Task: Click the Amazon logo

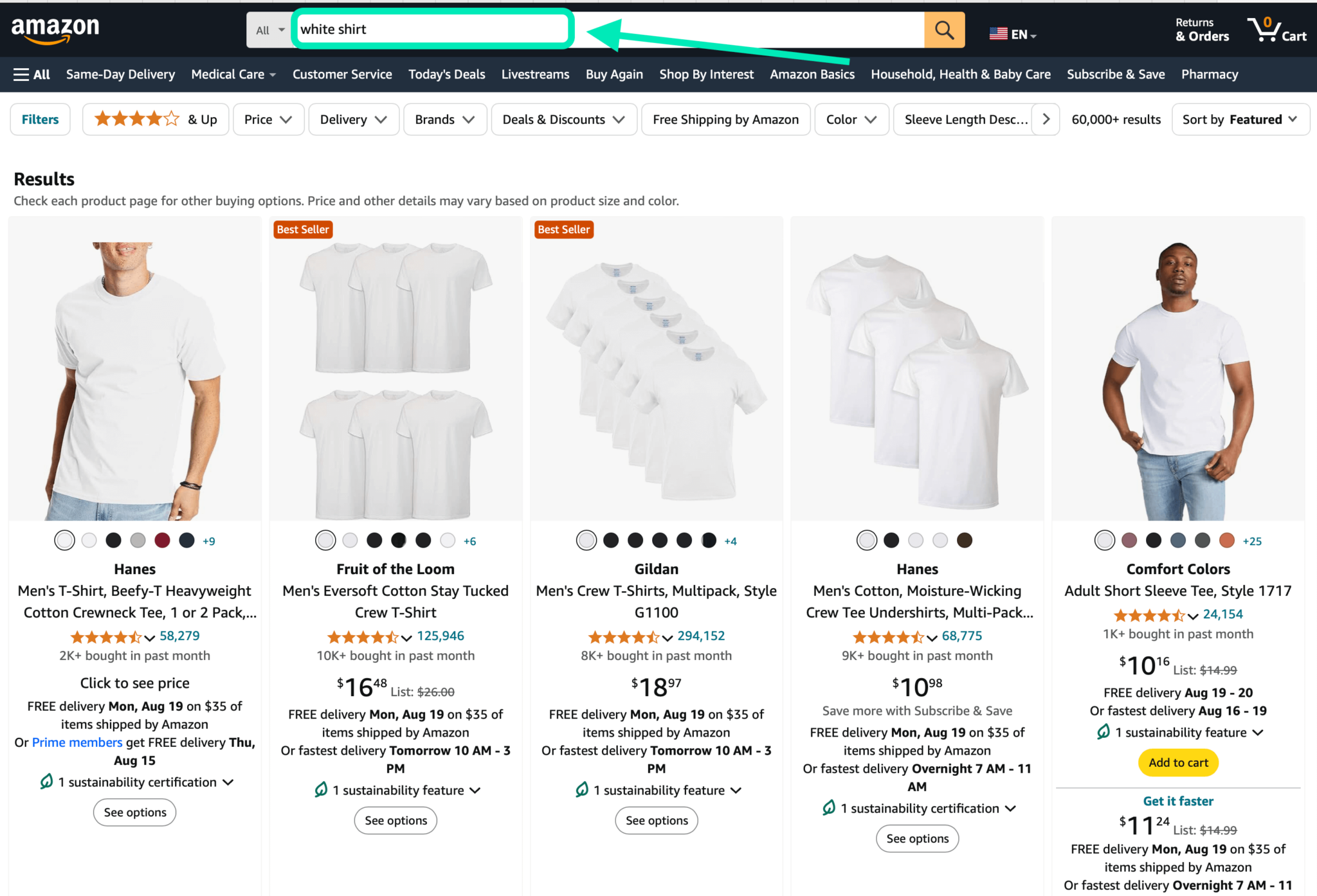Action: point(55,29)
